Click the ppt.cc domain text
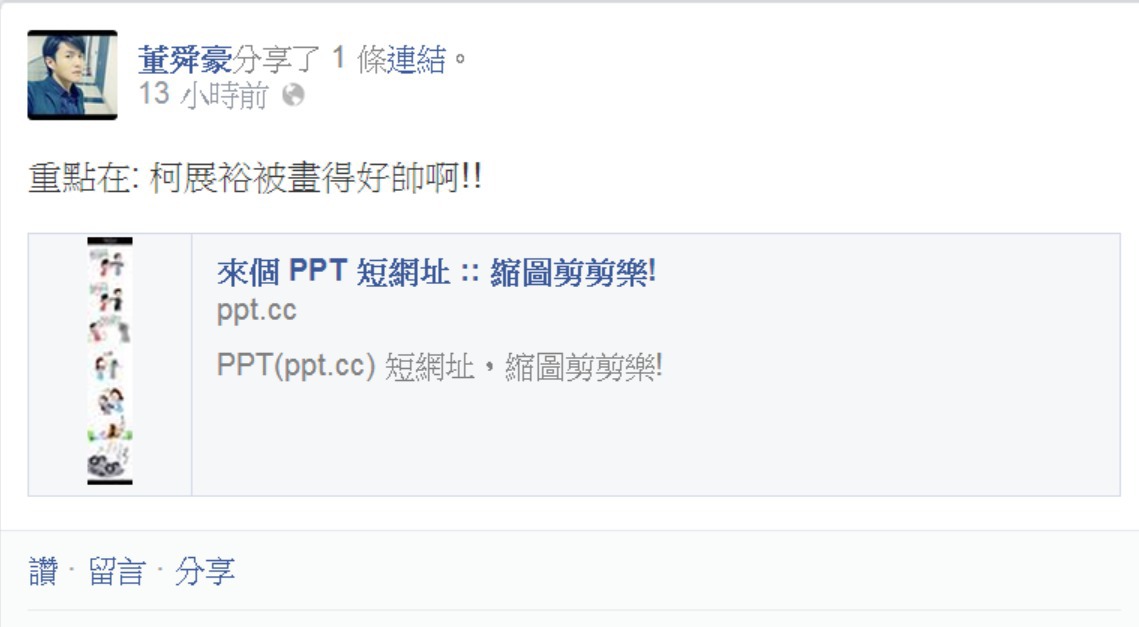 [x=256, y=311]
